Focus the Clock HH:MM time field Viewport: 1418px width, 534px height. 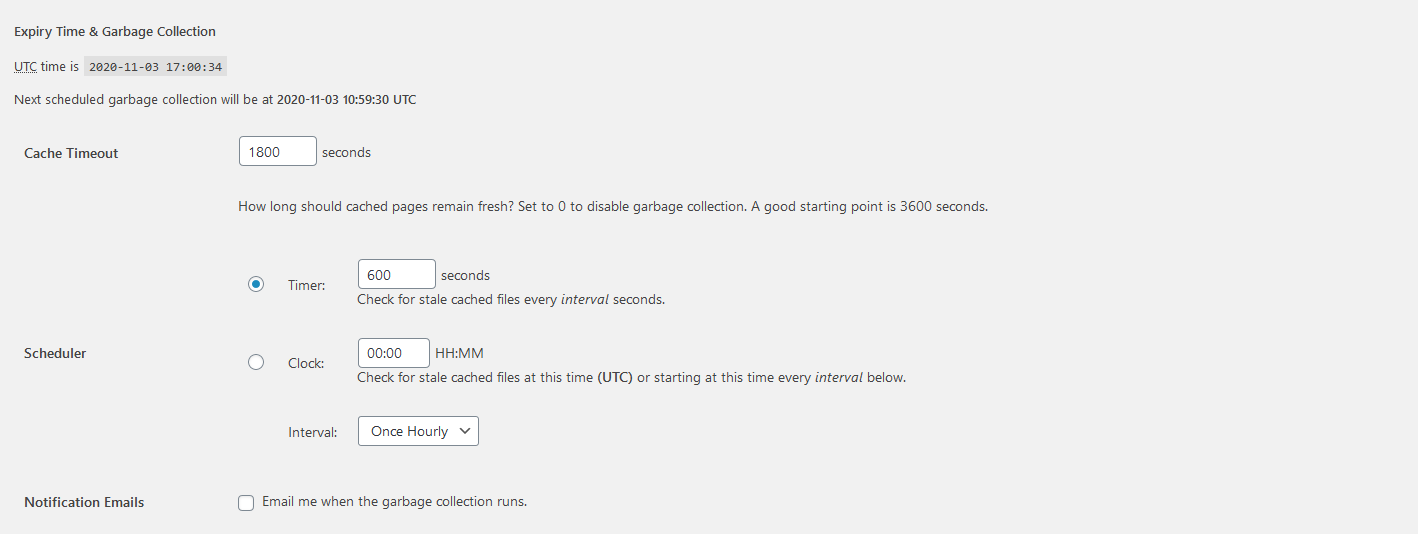393,353
